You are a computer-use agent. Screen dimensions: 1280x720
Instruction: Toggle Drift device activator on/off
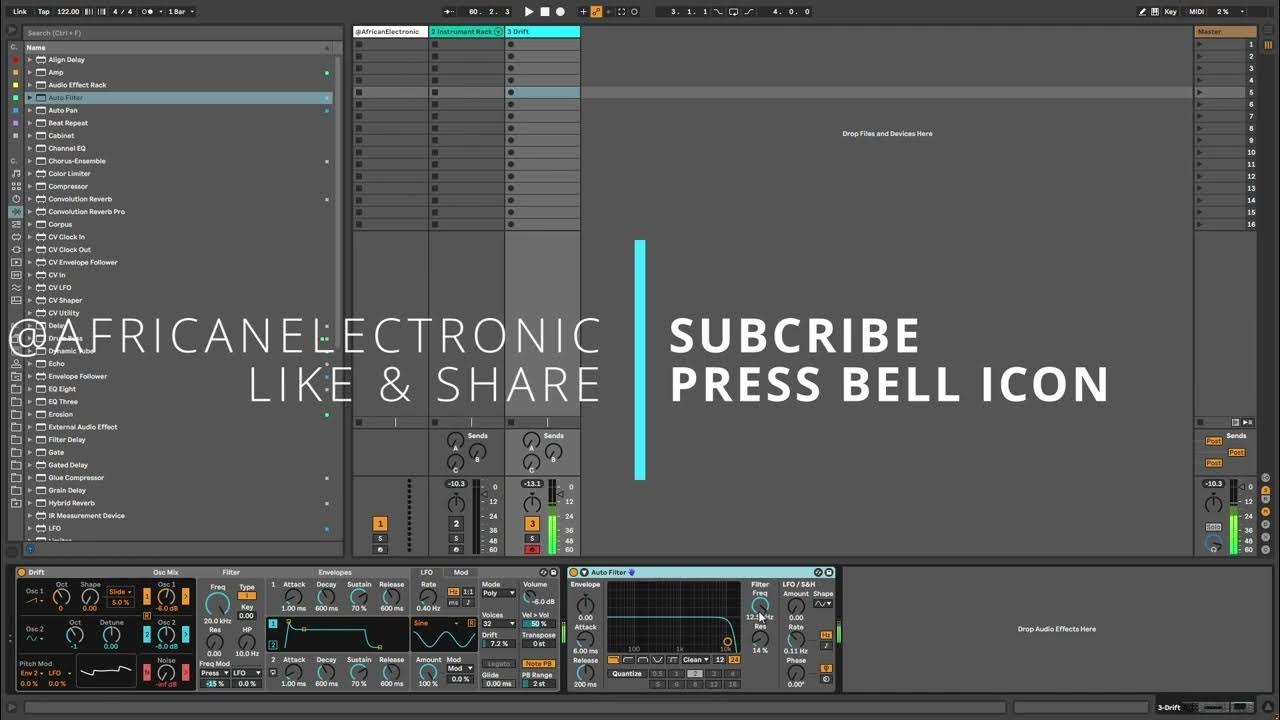coord(22,573)
